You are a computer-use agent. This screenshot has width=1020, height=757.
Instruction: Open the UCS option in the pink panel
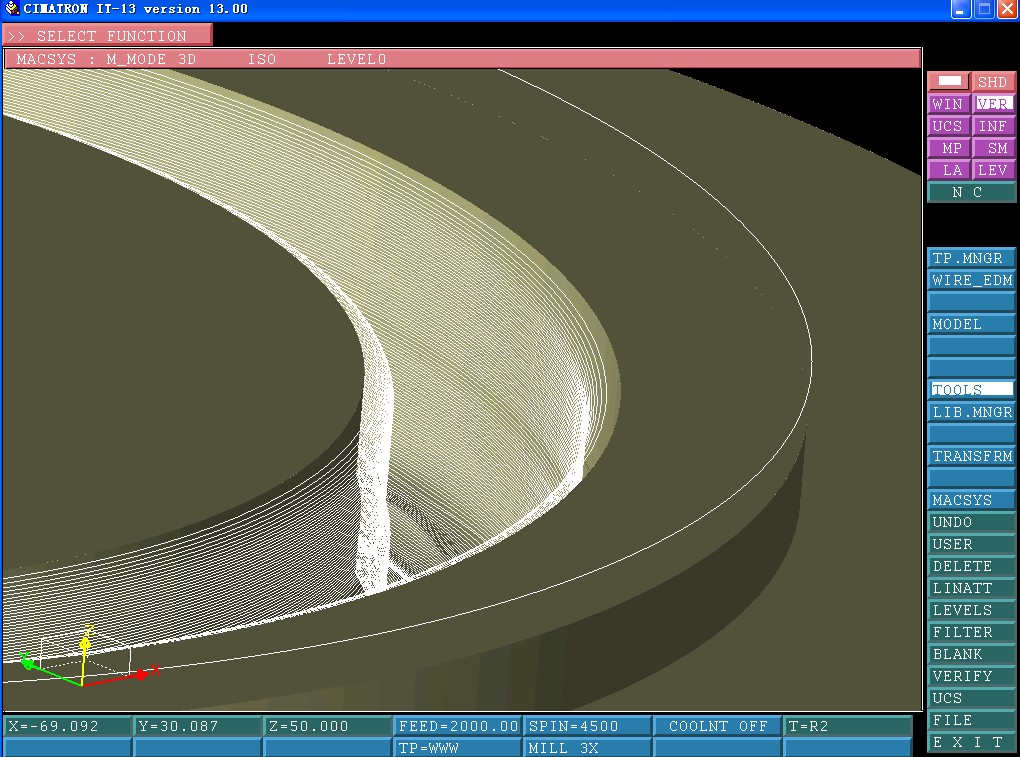coord(948,126)
